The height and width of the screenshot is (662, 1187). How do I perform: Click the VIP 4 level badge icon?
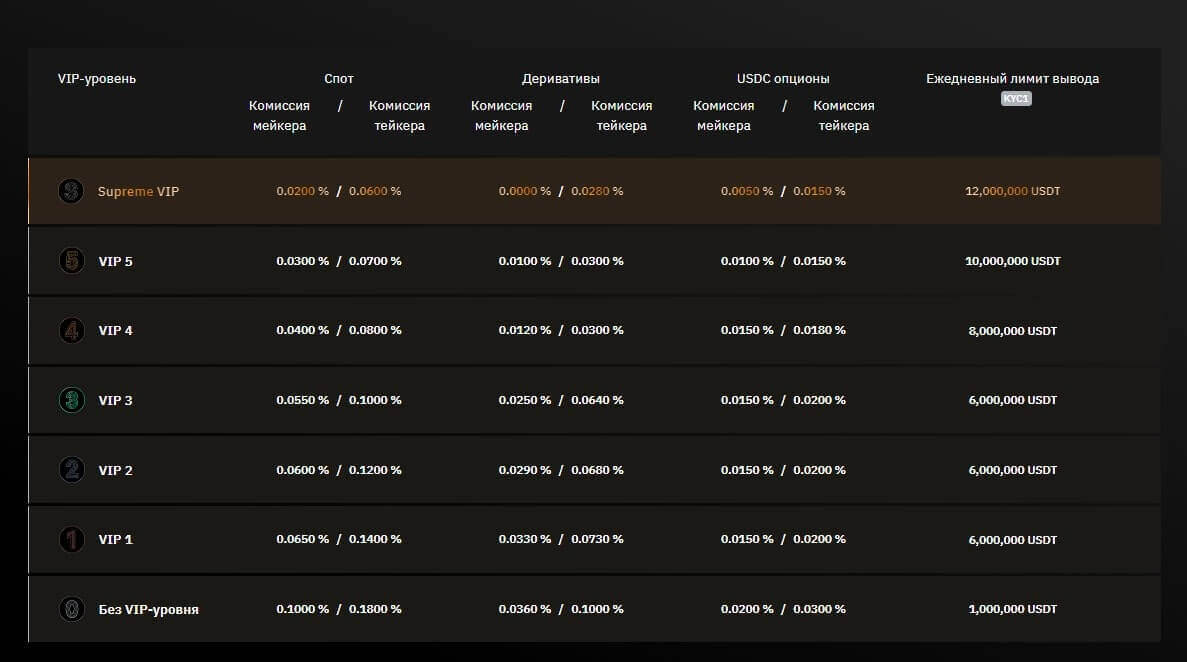(70, 330)
